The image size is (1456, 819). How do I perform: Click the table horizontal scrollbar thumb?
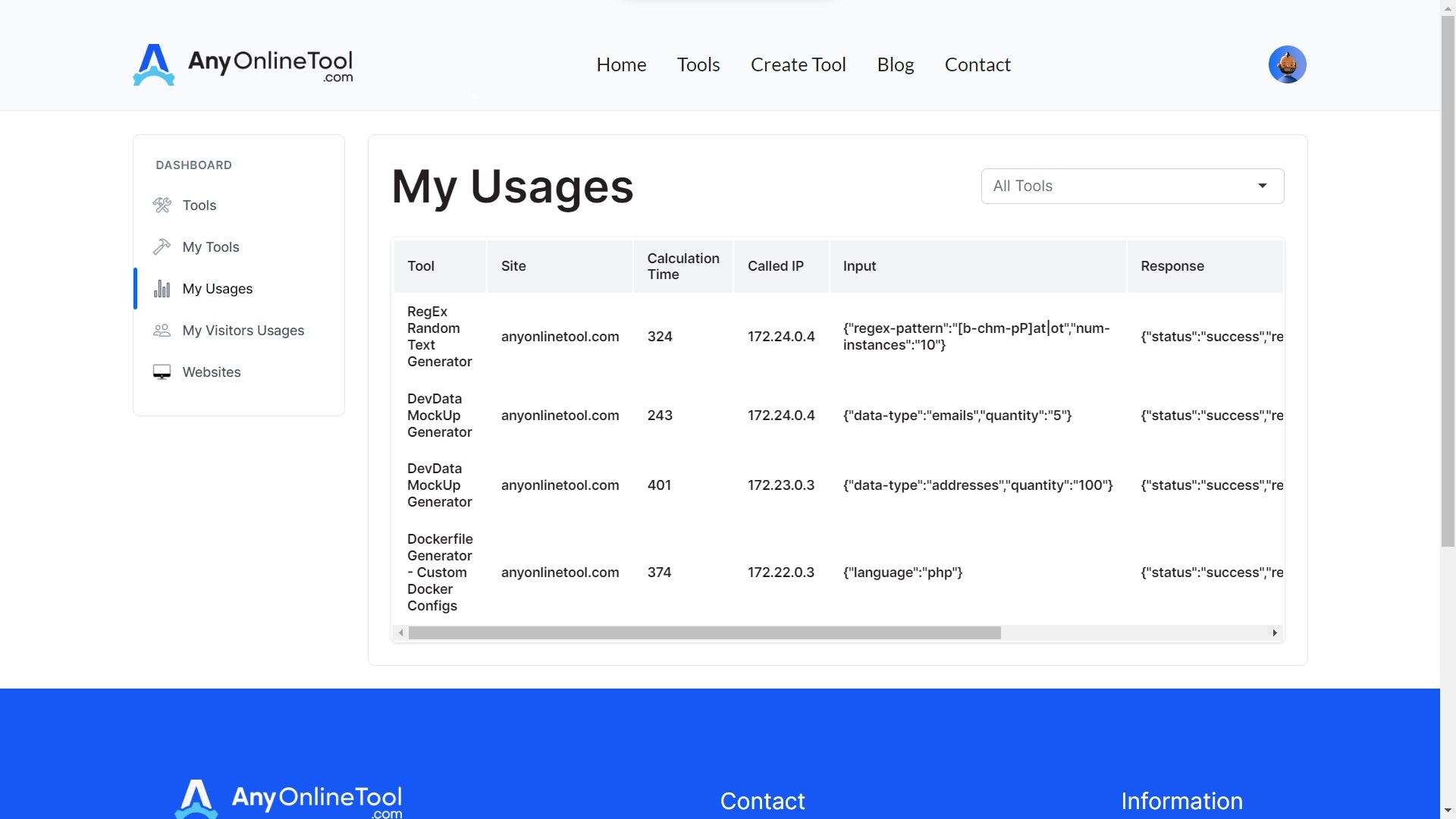[704, 632]
